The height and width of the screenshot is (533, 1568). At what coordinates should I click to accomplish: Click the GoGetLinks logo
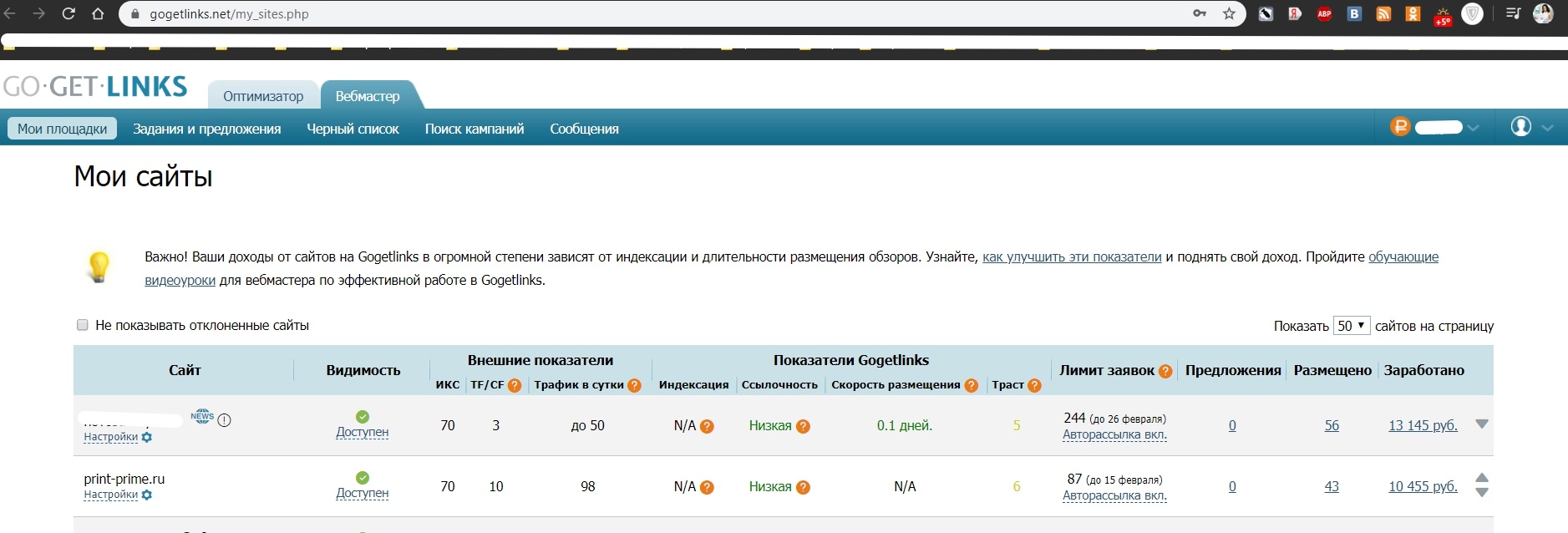coord(95,87)
